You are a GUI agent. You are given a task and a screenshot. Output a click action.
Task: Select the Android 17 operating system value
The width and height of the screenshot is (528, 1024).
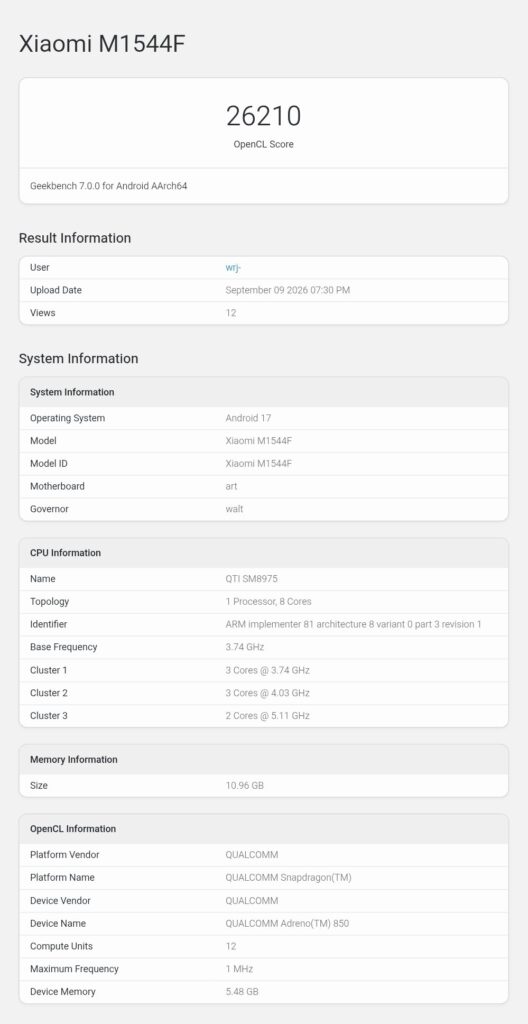pyautogui.click(x=248, y=418)
